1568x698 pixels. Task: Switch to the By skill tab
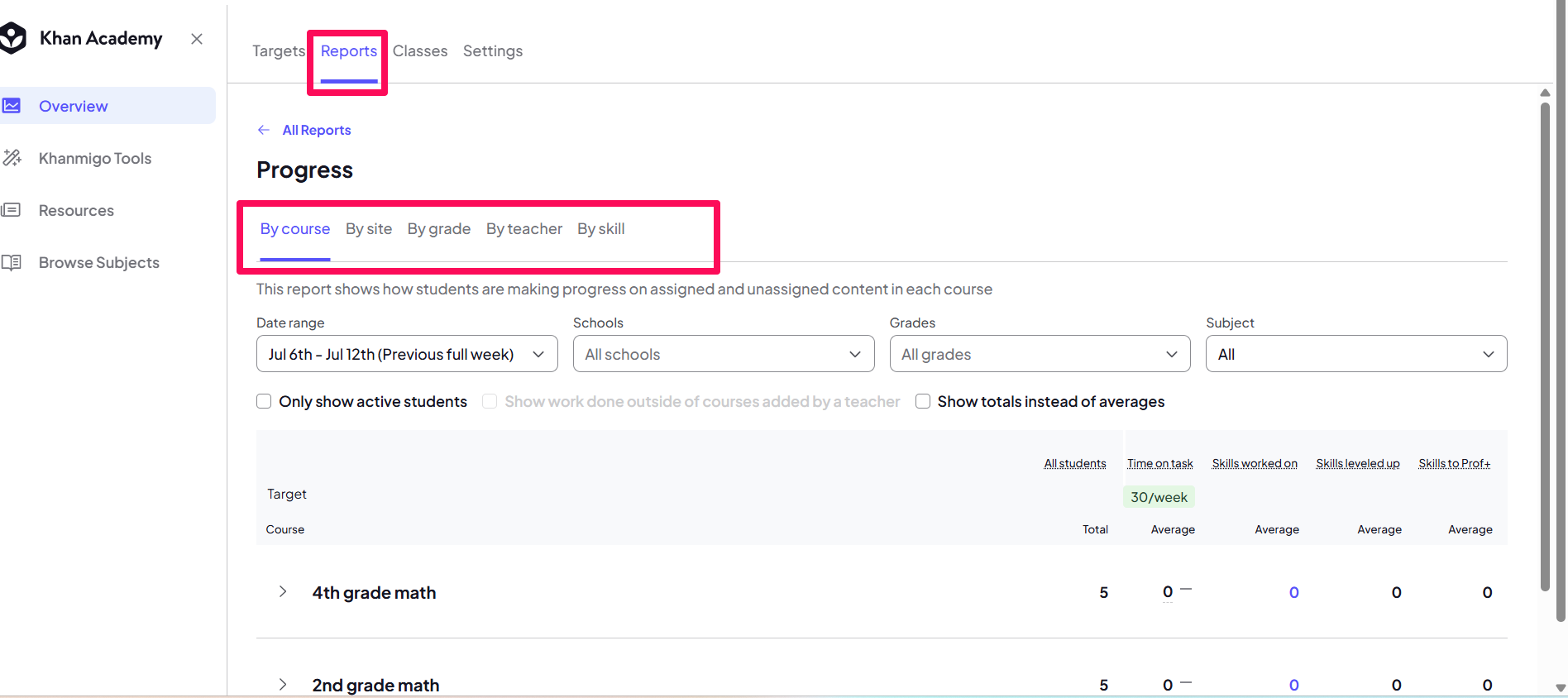click(x=601, y=229)
